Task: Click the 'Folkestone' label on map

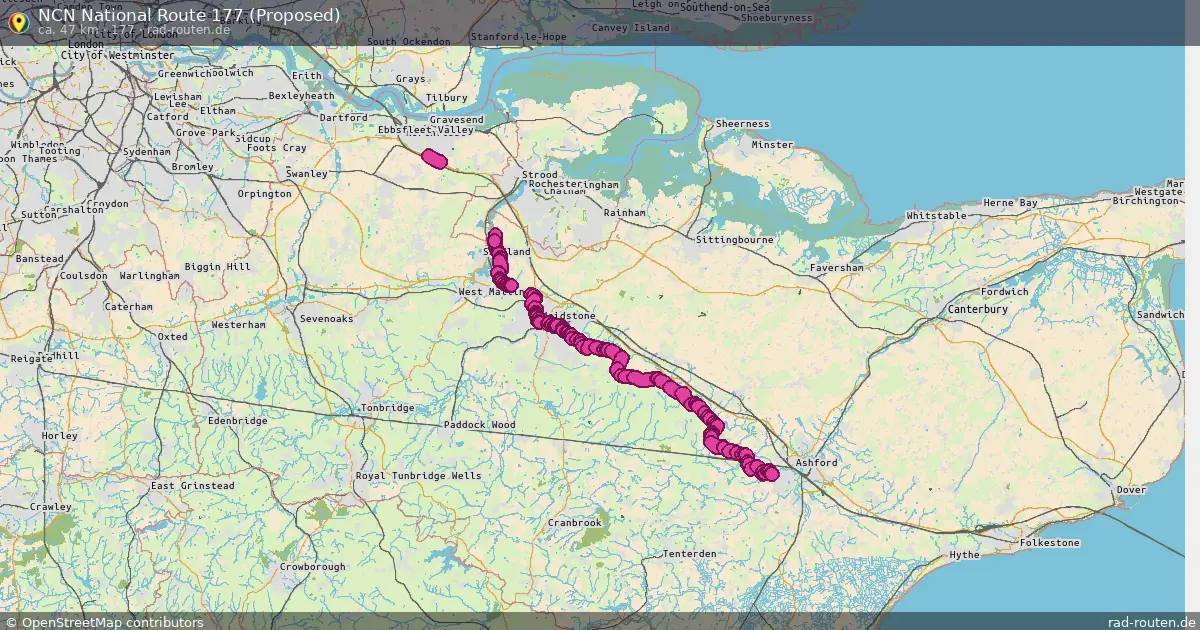Action: coord(1050,543)
